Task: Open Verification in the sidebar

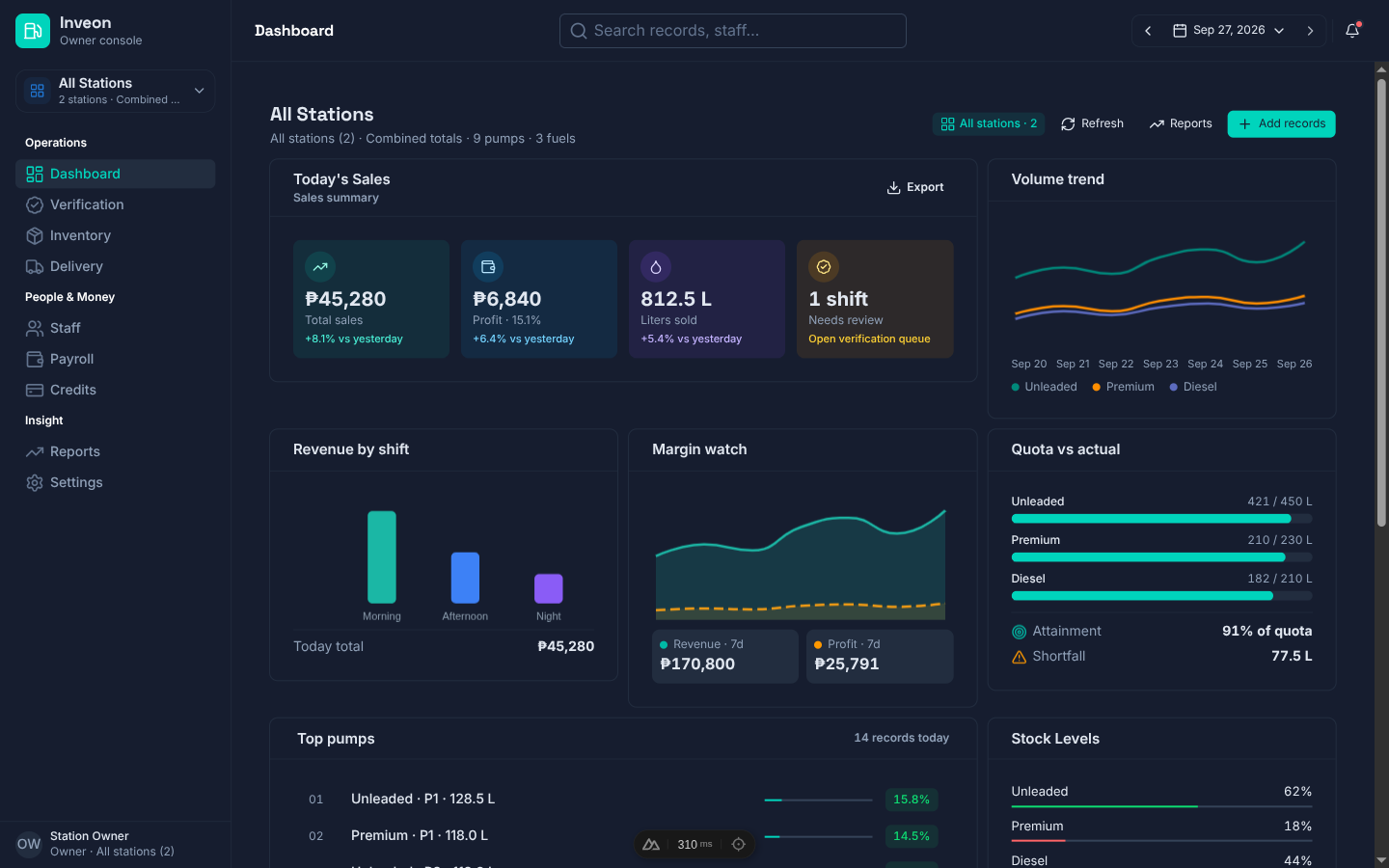Action: [115, 204]
